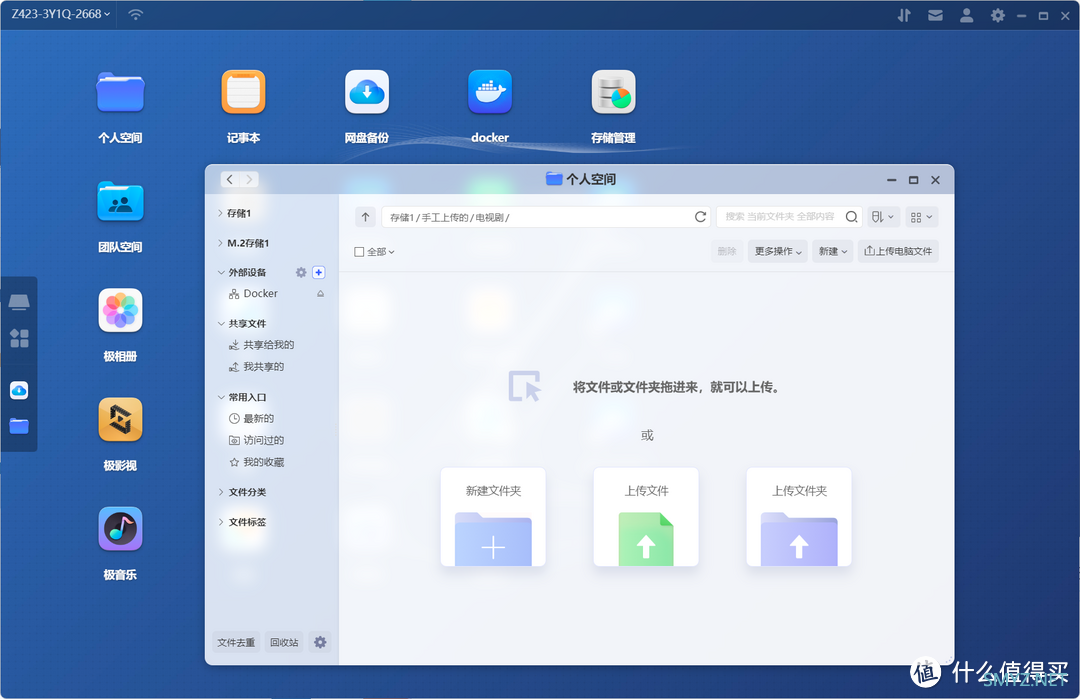Screen dimensions: 1080x699
Task: Switch to cloud backup in left dock
Action: click(x=19, y=390)
